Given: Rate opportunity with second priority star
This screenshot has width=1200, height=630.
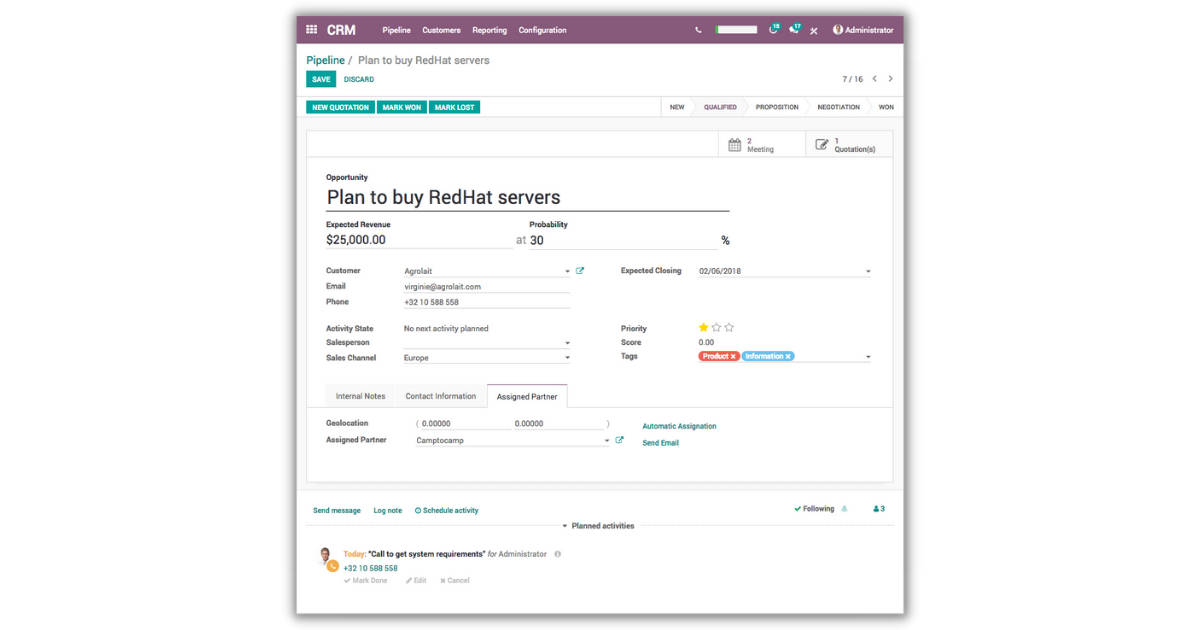Looking at the screenshot, I should 716,327.
